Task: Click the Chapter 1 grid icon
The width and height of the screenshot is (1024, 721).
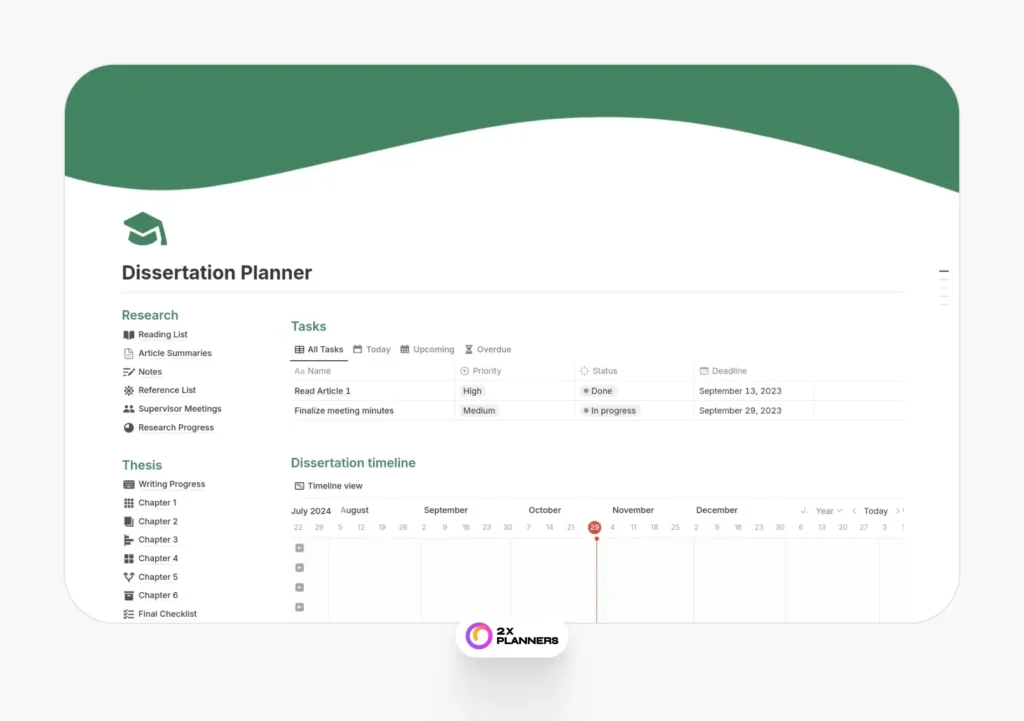Action: 128,503
